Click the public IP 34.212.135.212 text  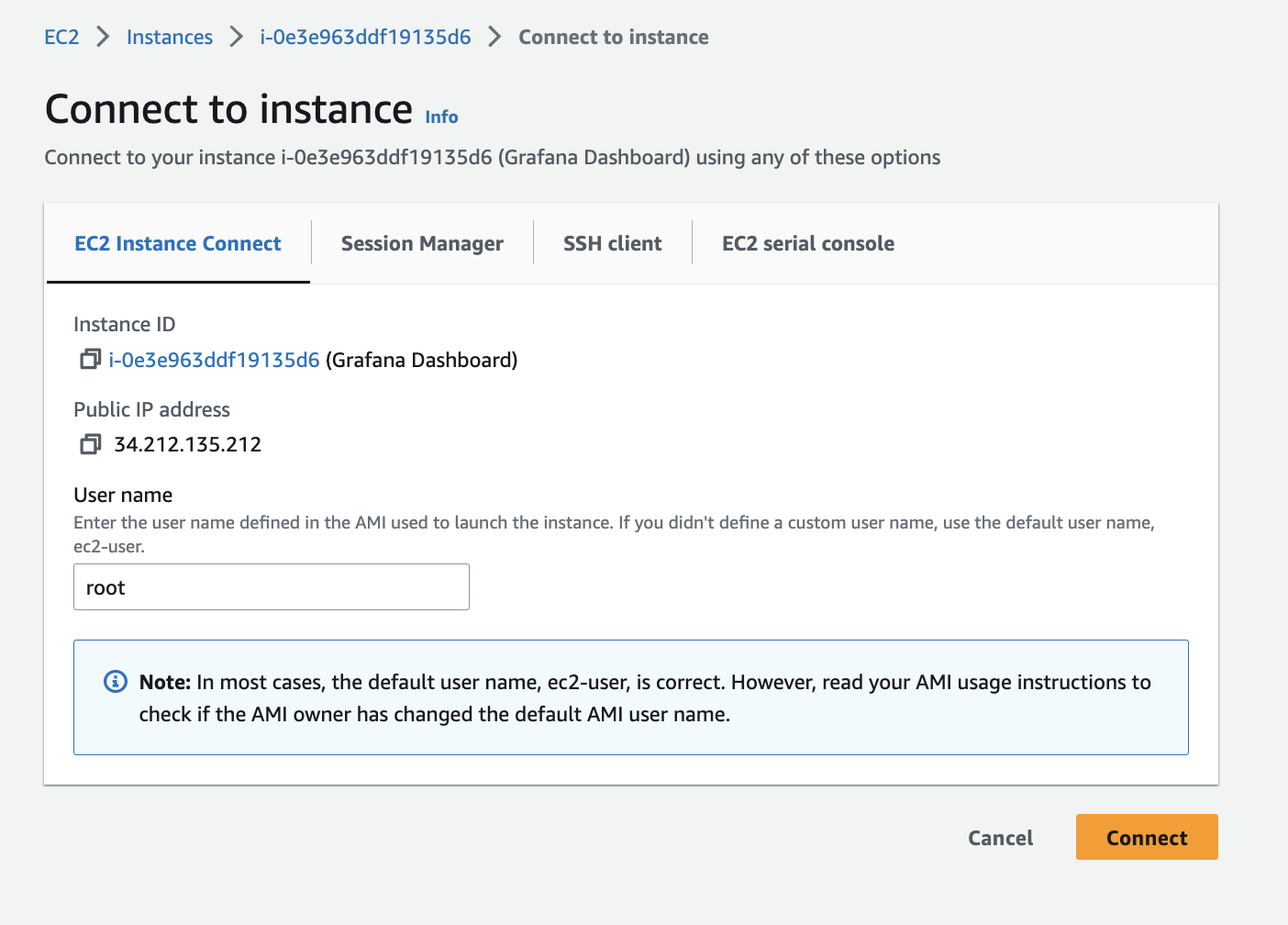coord(188,444)
